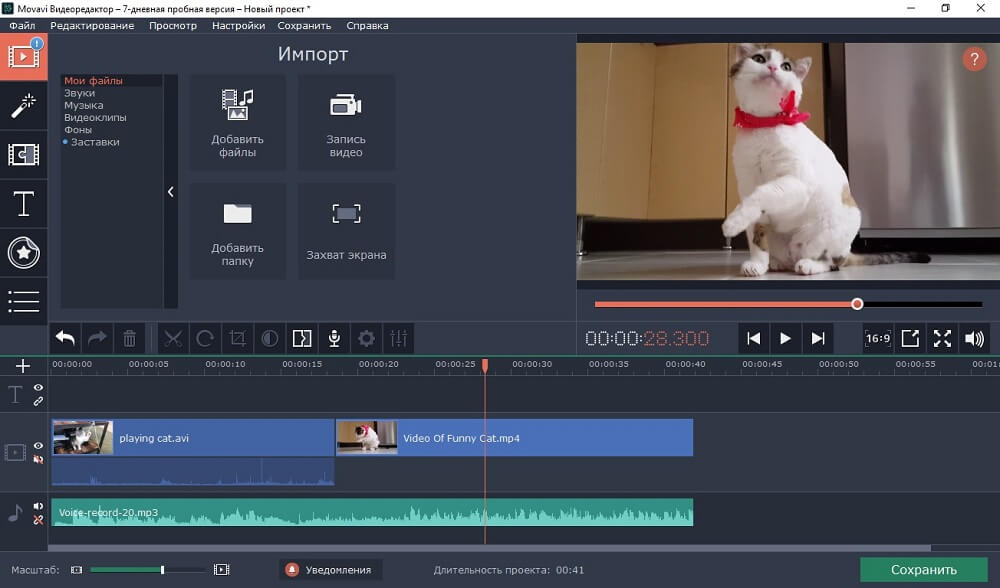
Task: Play the video preview
Action: (x=785, y=338)
